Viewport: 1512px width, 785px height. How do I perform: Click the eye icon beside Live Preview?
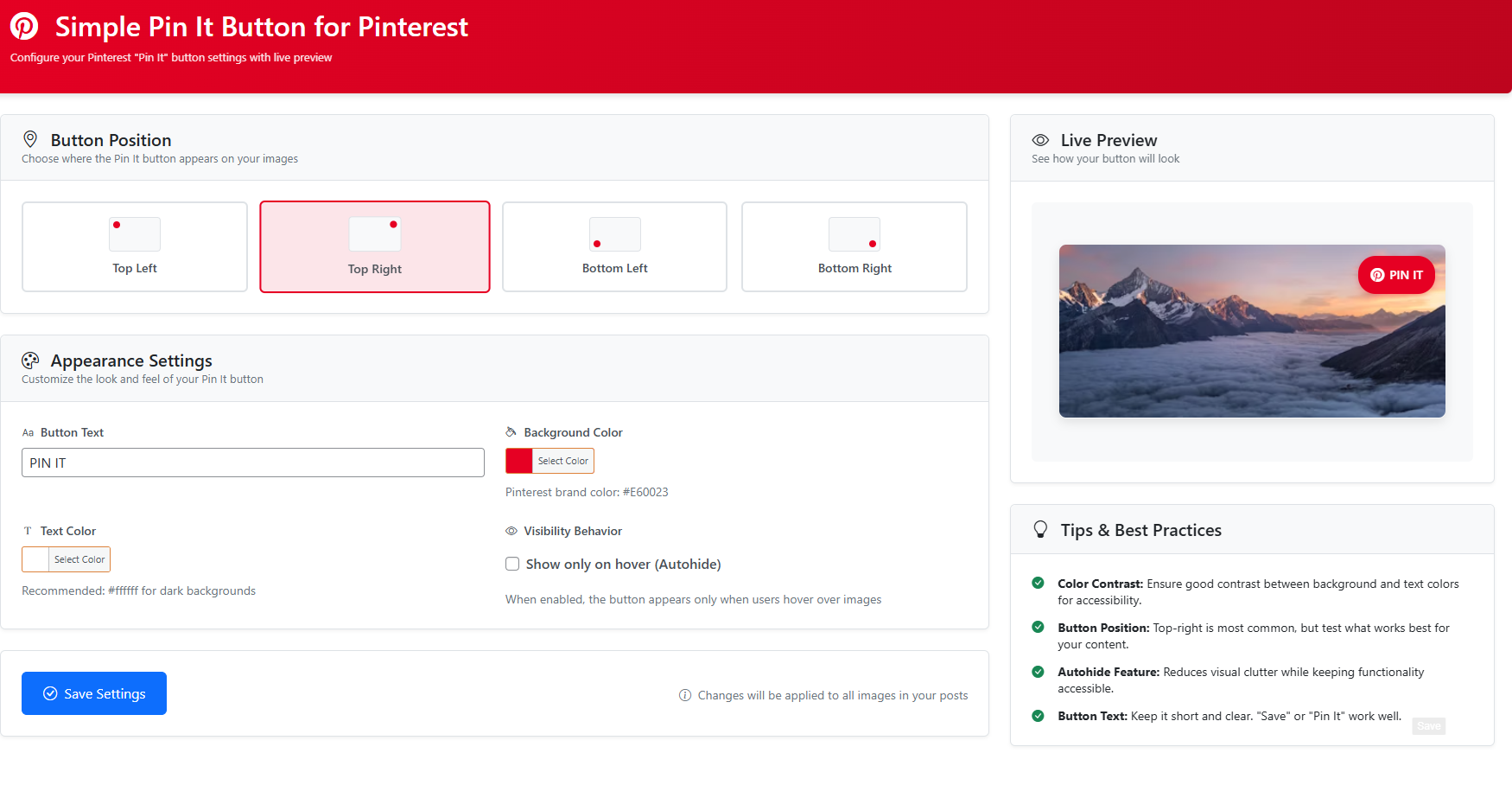(x=1040, y=140)
